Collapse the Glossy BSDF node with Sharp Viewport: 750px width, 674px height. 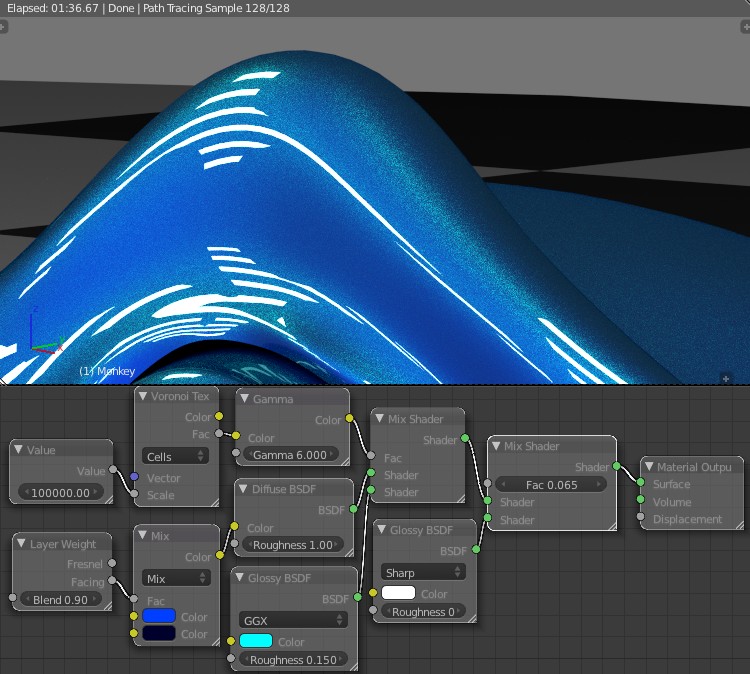382,530
